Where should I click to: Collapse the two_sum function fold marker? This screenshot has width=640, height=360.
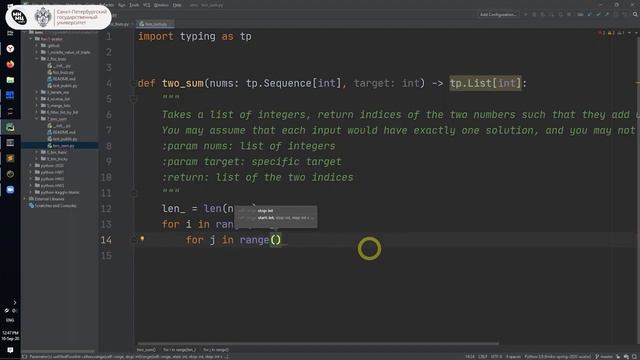(x=133, y=83)
